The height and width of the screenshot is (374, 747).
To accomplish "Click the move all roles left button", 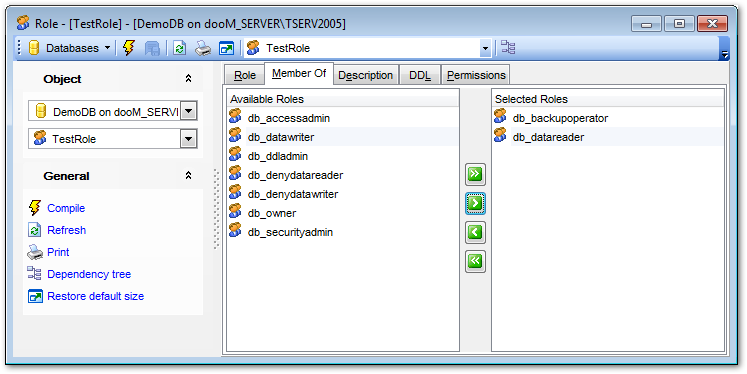I will pos(475,261).
